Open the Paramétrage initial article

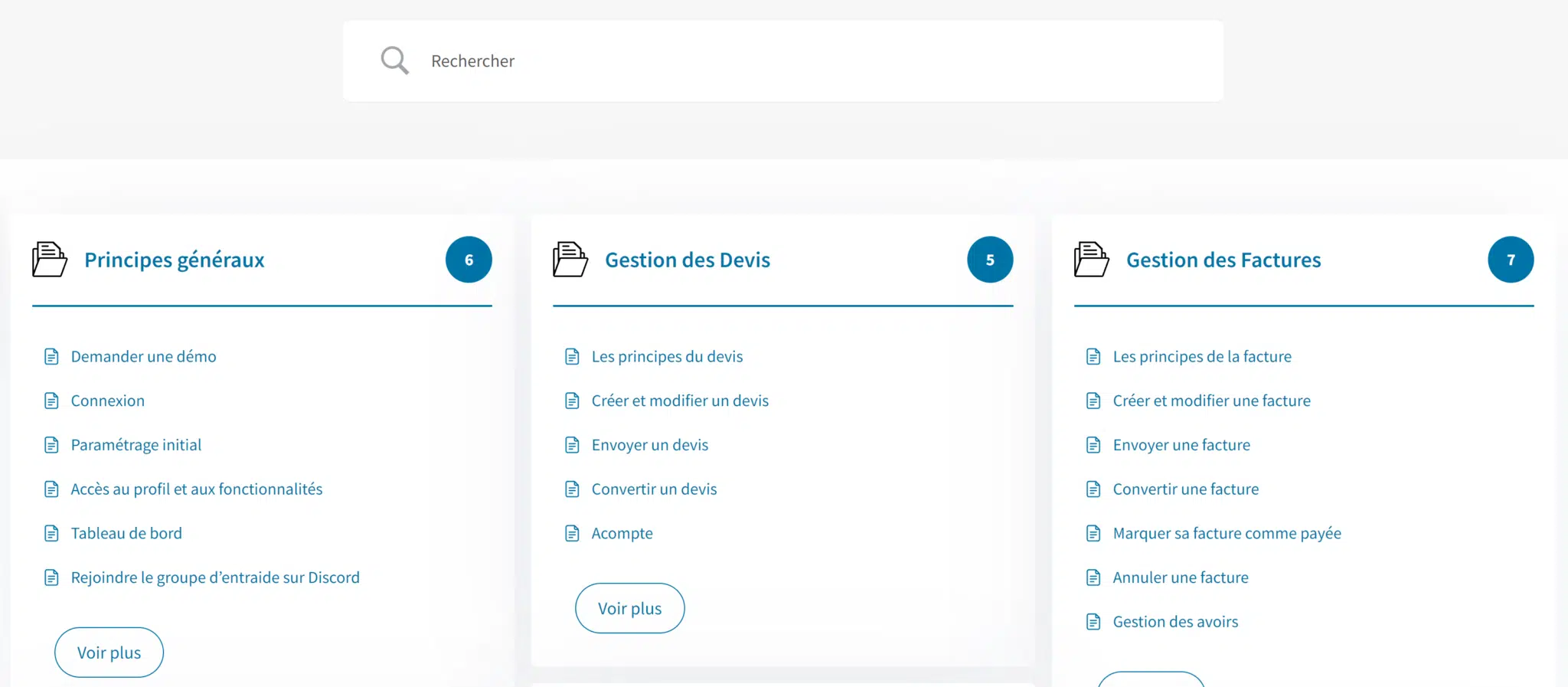pyautogui.click(x=136, y=445)
